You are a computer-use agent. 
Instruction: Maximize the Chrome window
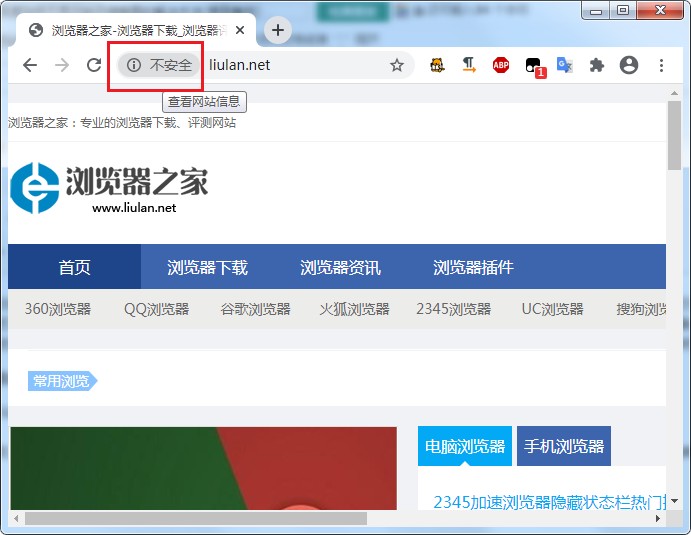click(x=622, y=11)
